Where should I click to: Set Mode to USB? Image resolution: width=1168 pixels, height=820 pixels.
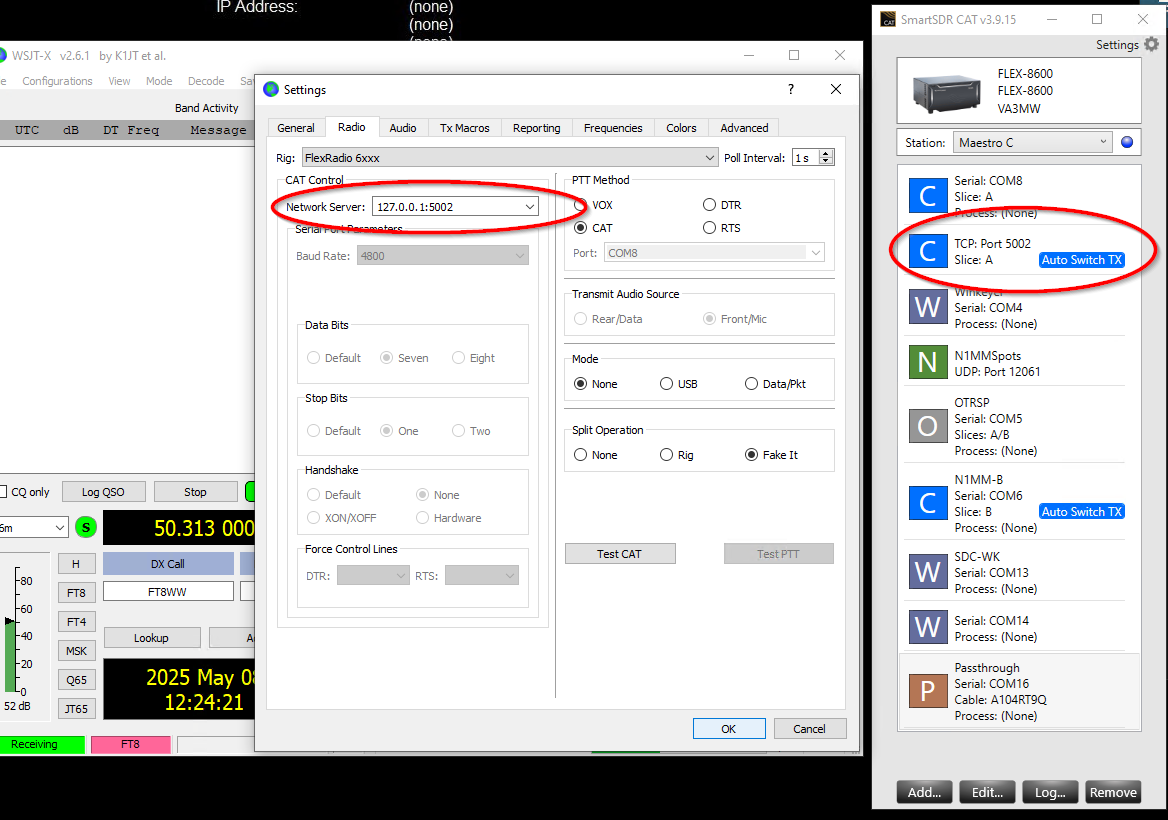667,384
